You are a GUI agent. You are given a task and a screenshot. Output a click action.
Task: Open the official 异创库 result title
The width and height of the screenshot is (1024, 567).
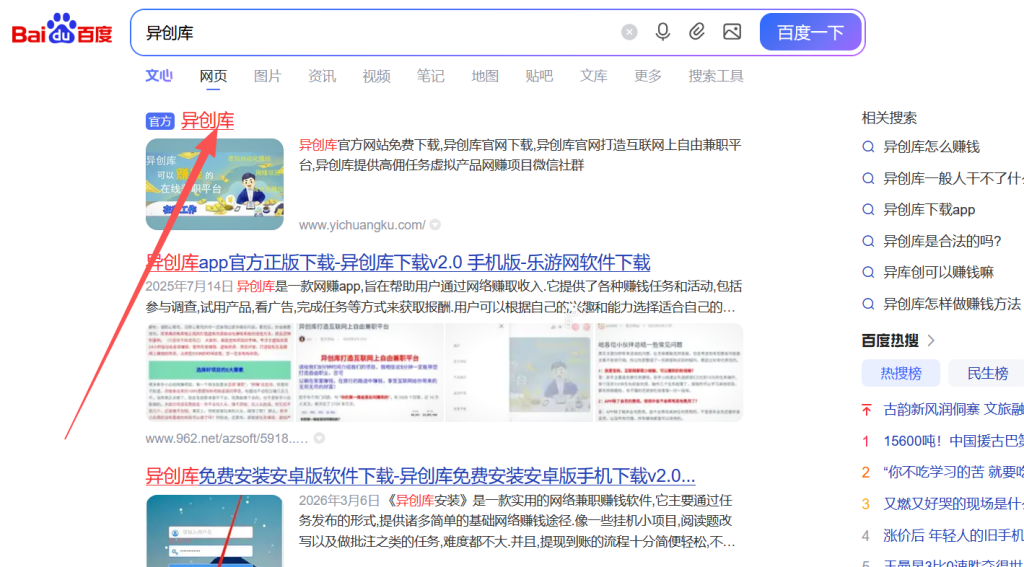(207, 121)
